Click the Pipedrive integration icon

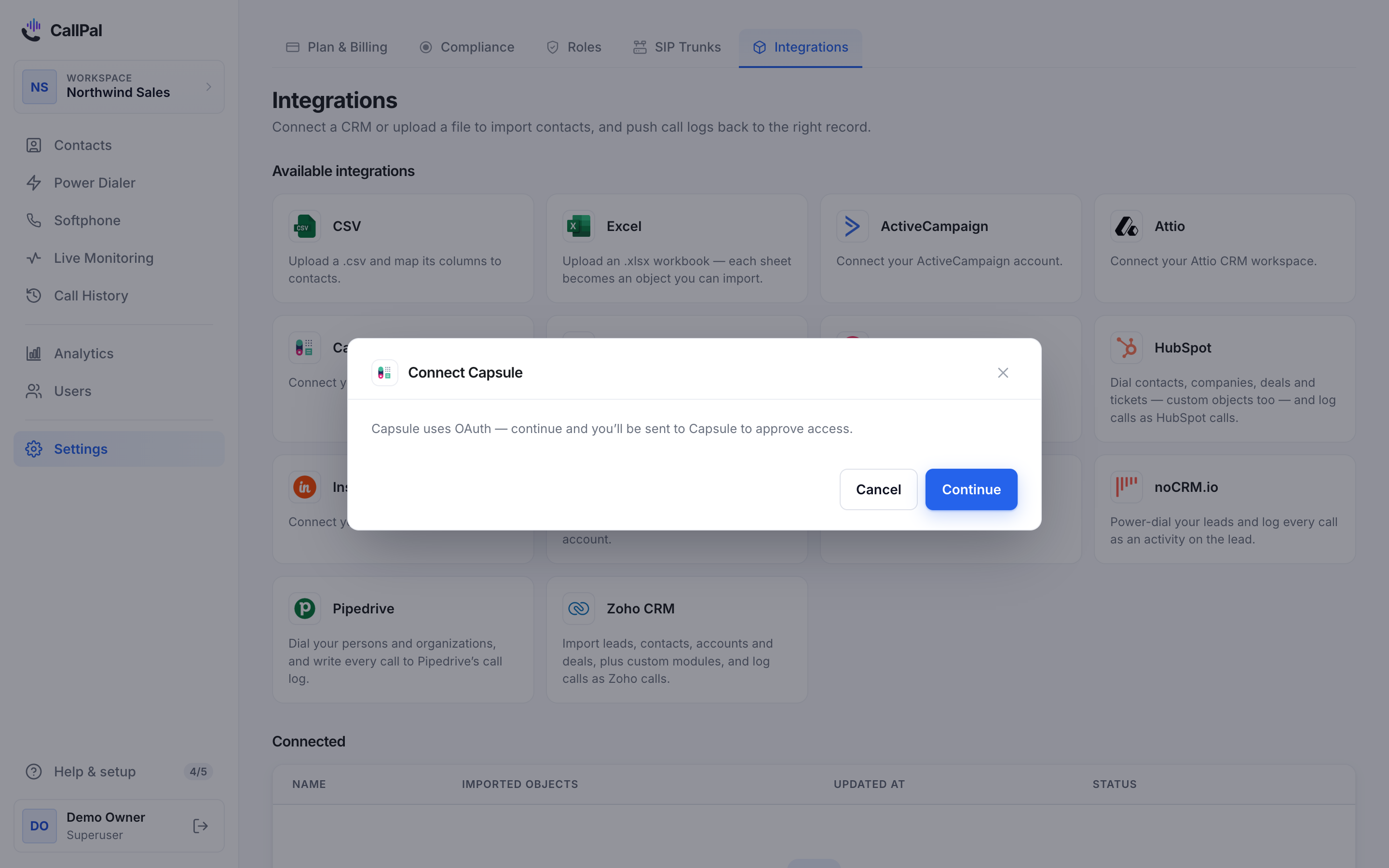click(305, 609)
